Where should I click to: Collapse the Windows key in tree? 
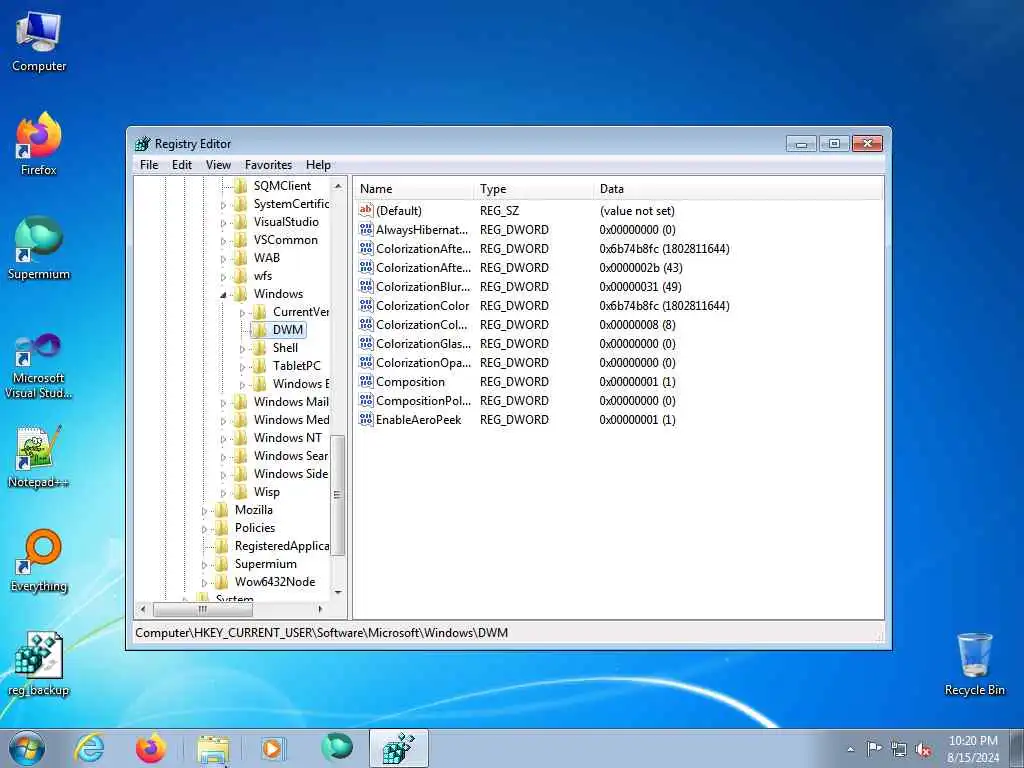pos(223,295)
